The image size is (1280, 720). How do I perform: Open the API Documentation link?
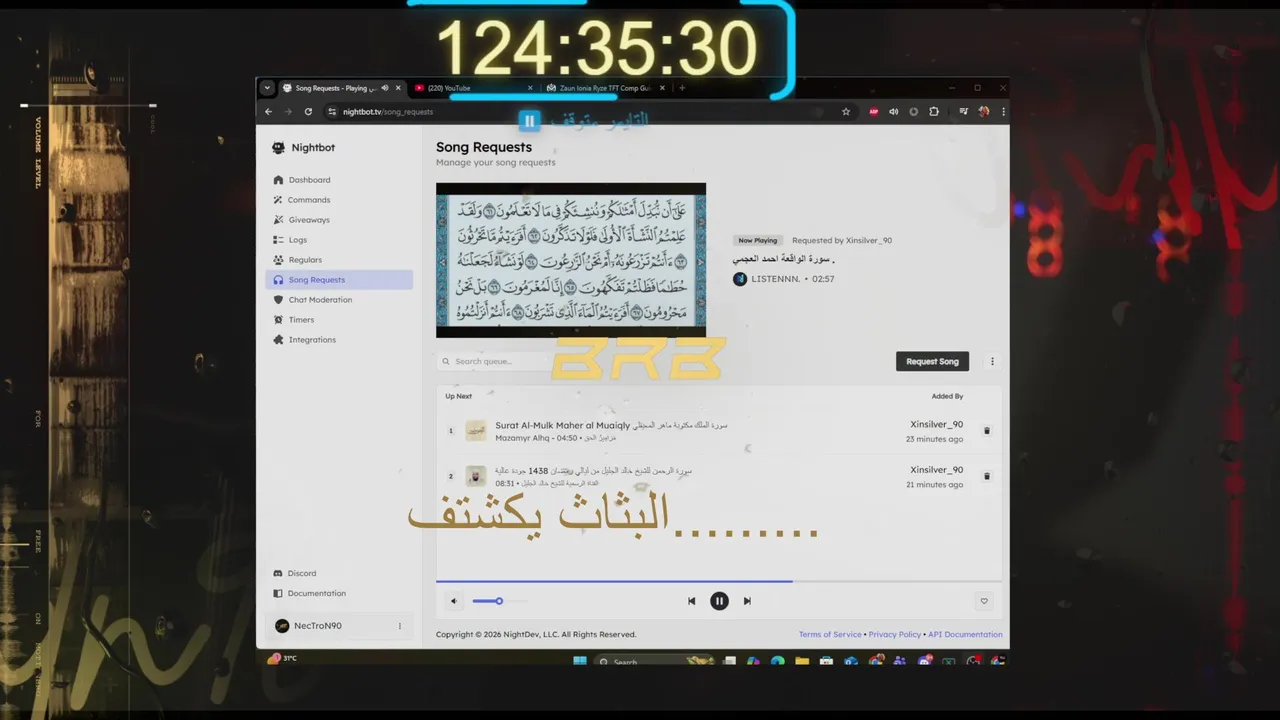[x=965, y=634]
